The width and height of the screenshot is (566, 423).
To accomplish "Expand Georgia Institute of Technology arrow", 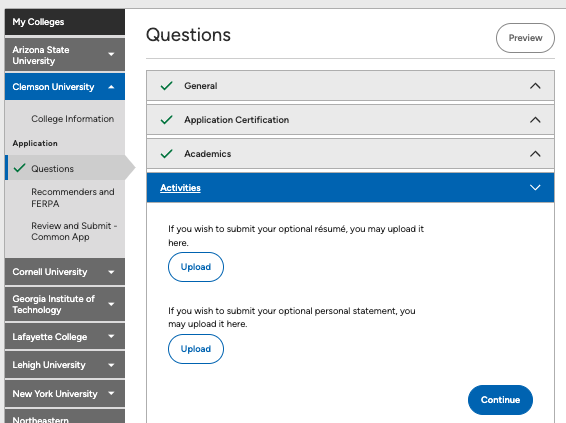I will coord(111,304).
